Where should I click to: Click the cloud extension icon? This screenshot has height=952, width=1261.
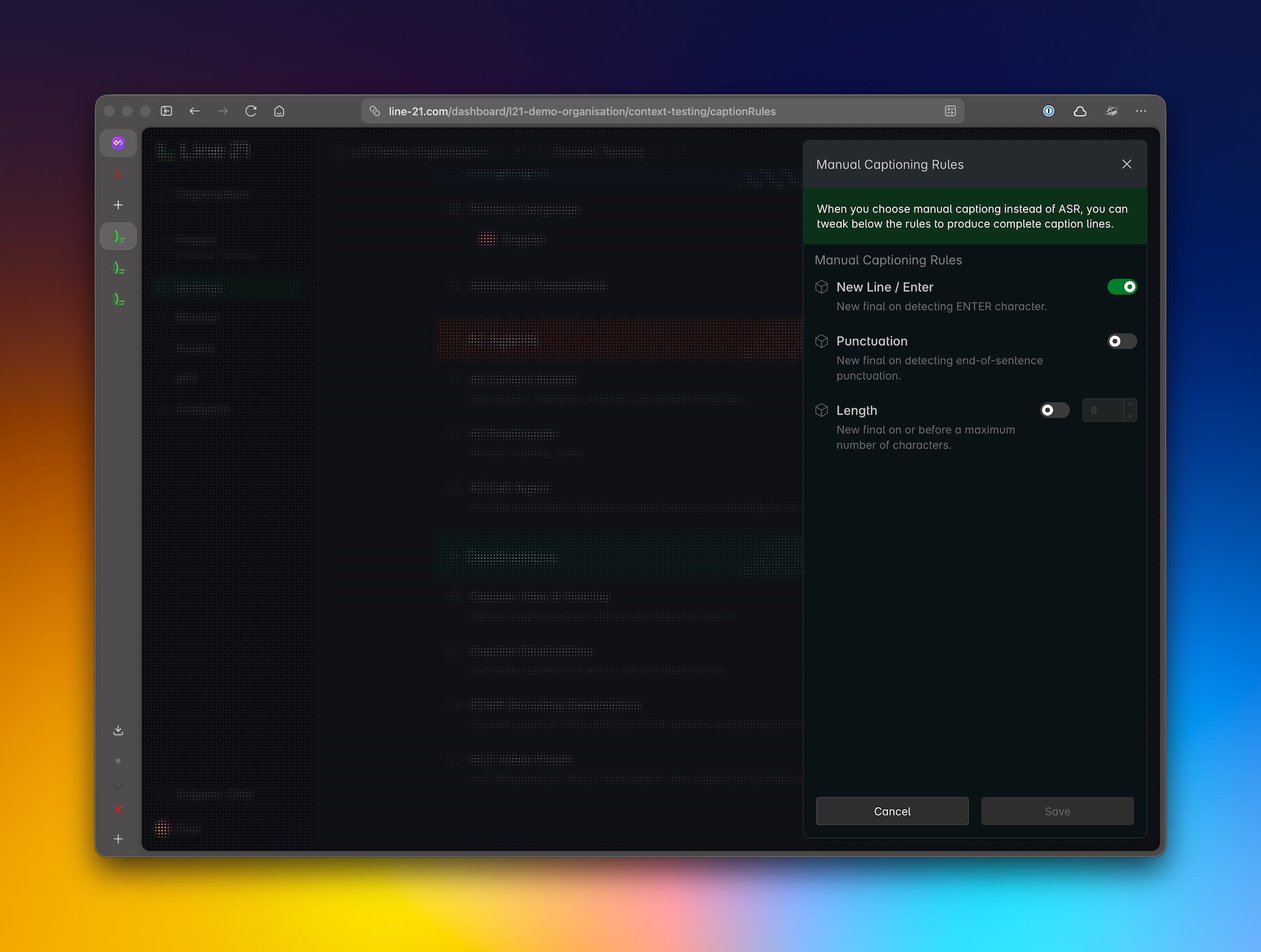(1080, 111)
